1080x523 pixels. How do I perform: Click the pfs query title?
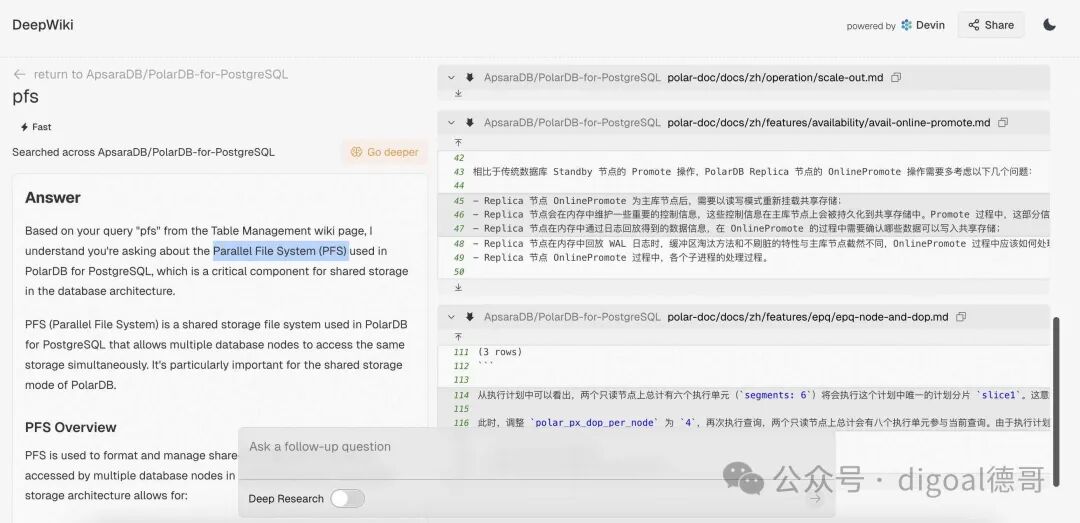[x=25, y=96]
